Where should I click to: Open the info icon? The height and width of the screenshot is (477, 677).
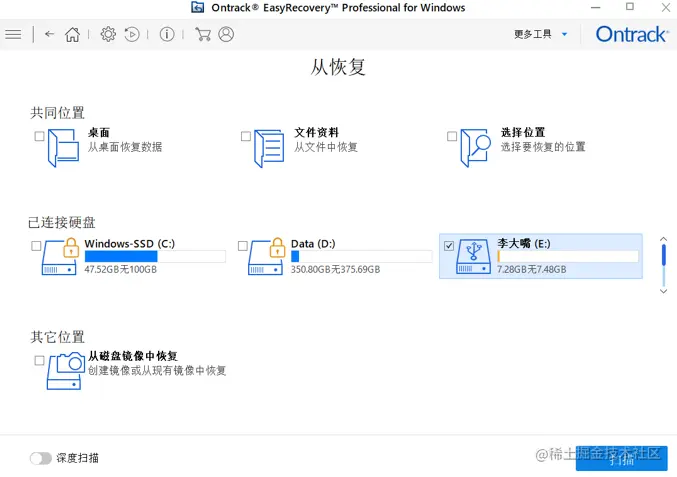(x=167, y=34)
